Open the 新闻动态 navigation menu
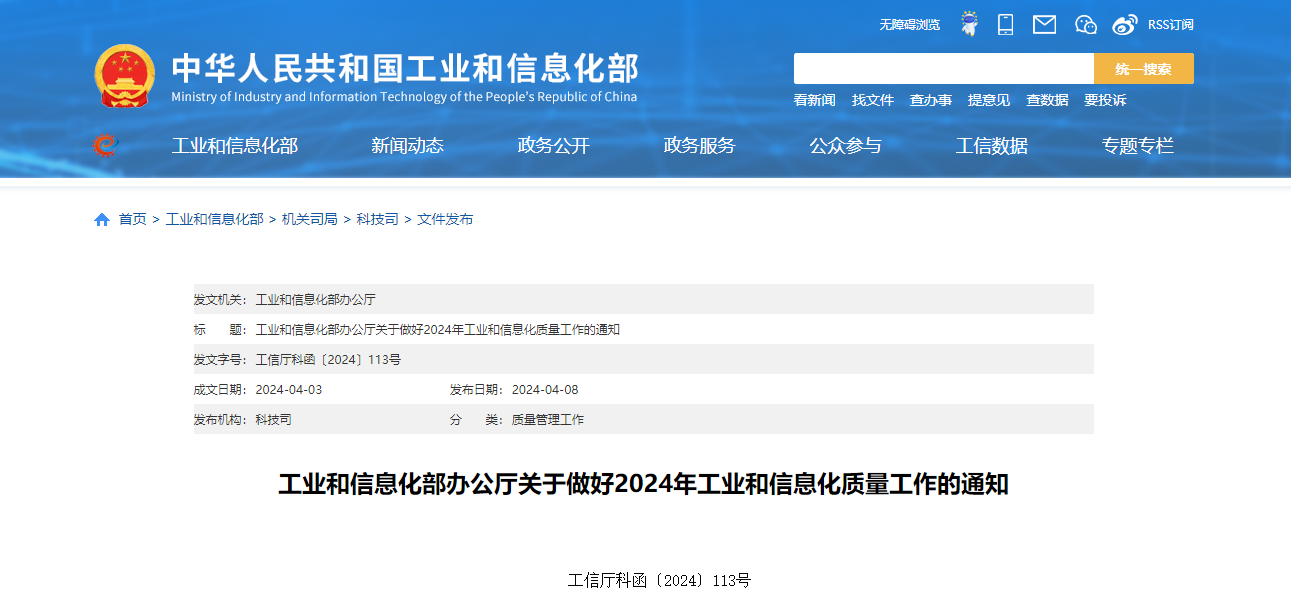The image size is (1291, 610). click(x=407, y=146)
